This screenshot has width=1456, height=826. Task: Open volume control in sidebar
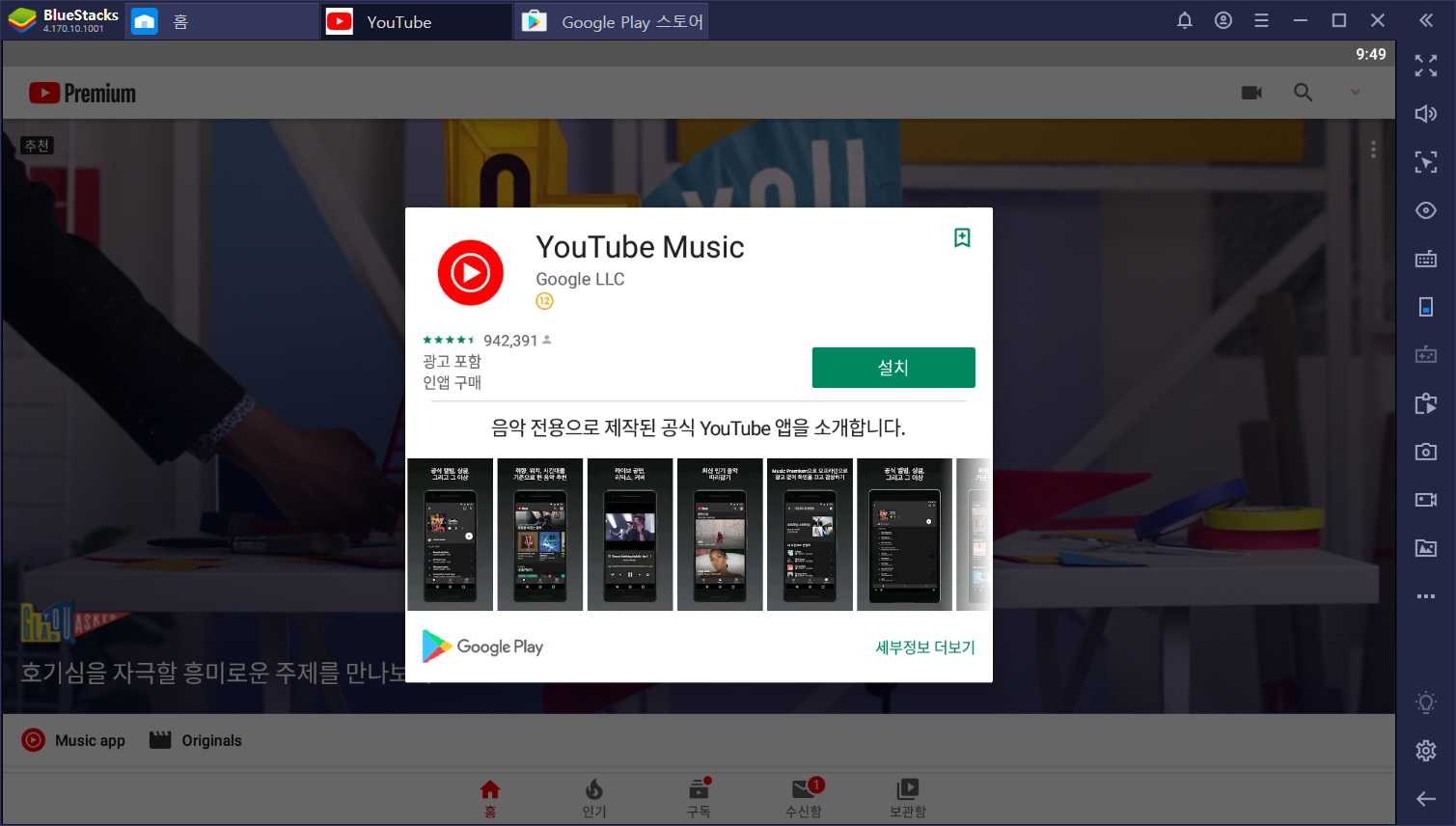[x=1426, y=114]
